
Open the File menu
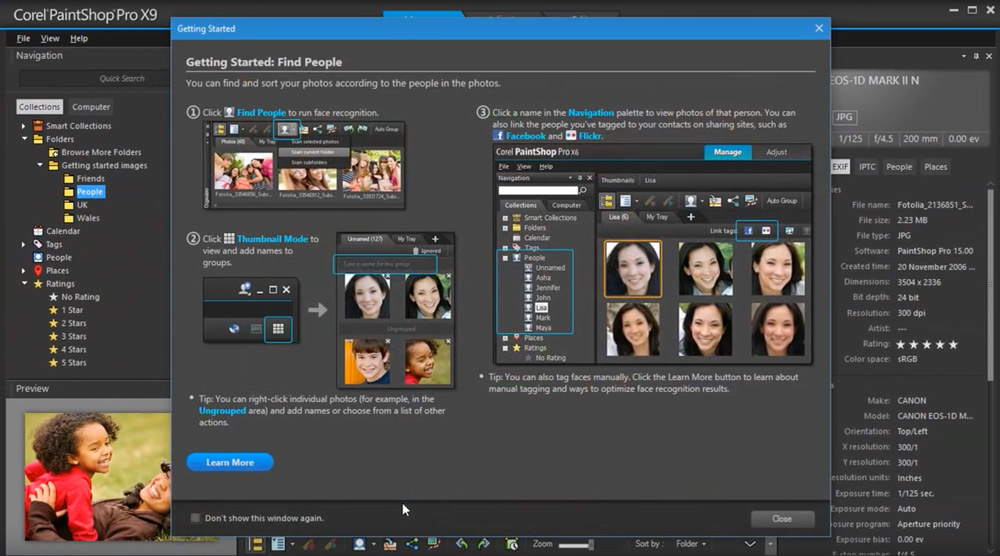pos(24,38)
